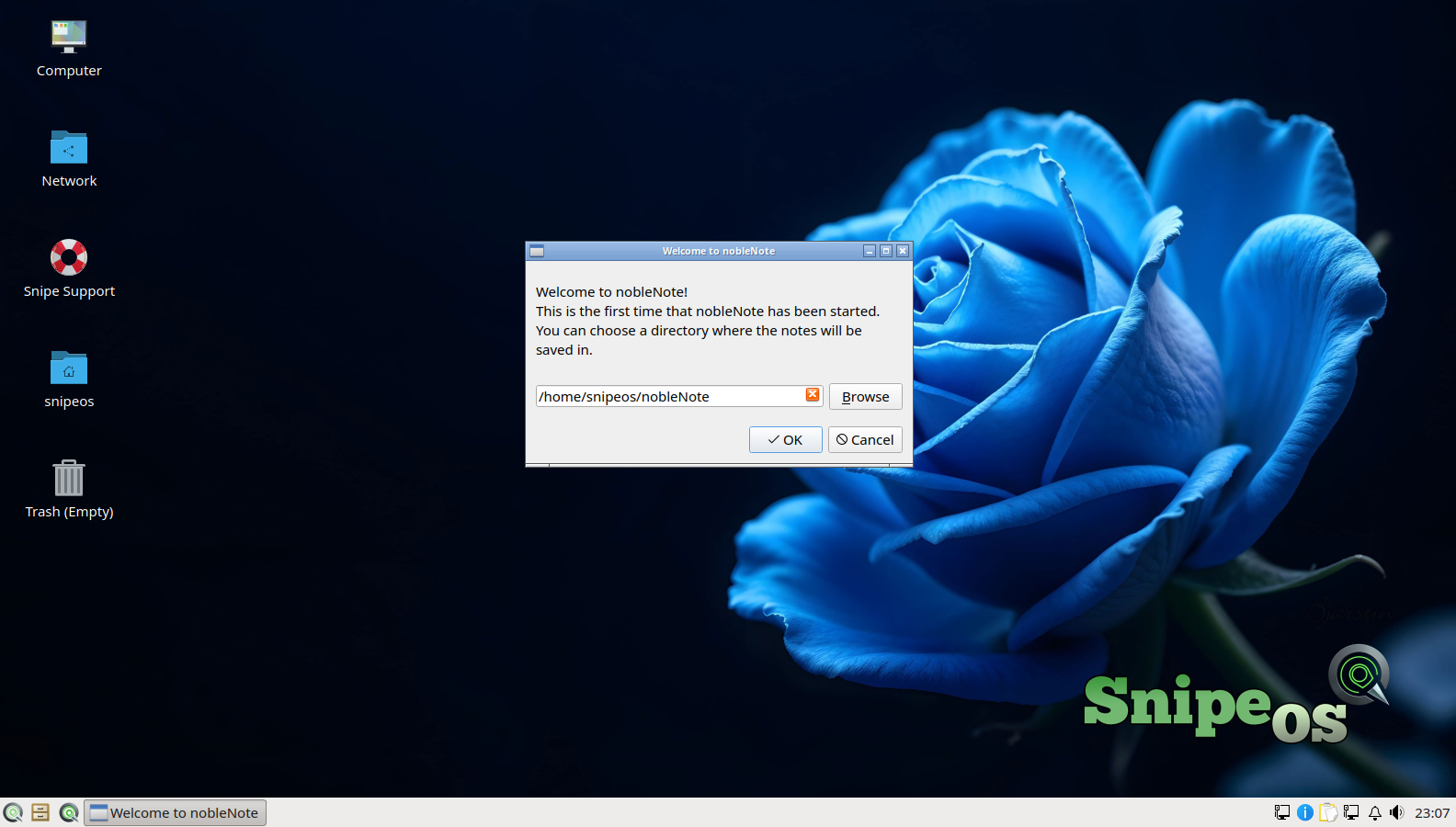
Task: Open the file cabinet icon in the taskbar
Action: 40,812
